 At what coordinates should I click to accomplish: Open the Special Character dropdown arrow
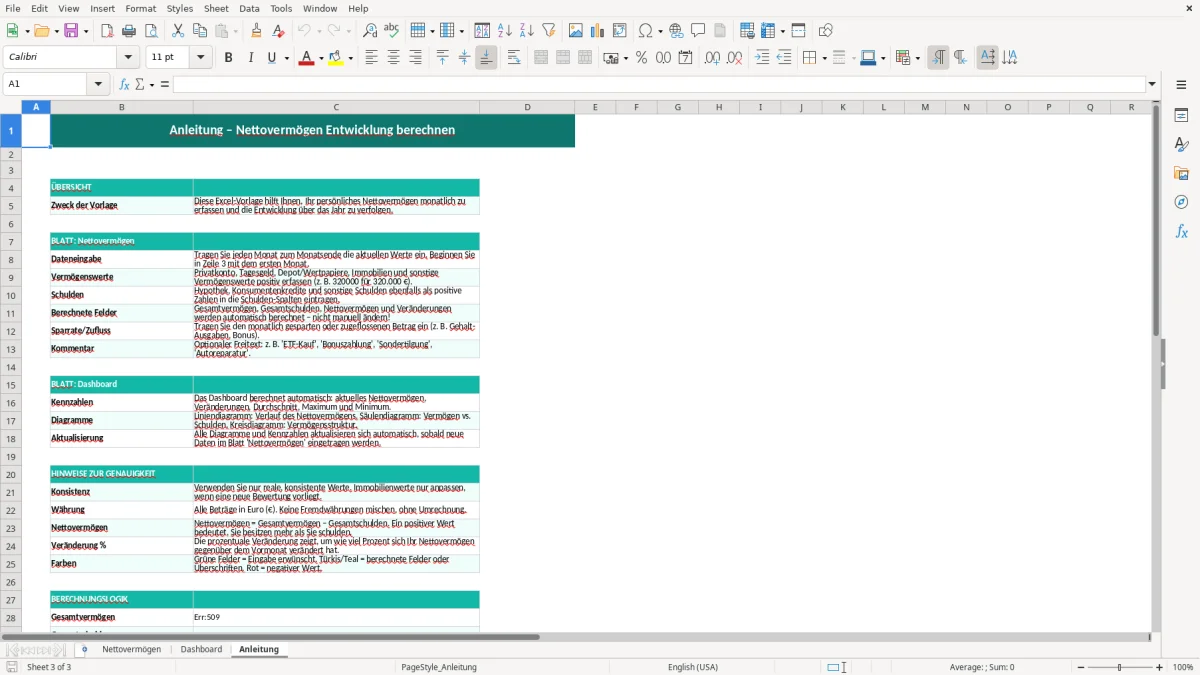[x=661, y=31]
